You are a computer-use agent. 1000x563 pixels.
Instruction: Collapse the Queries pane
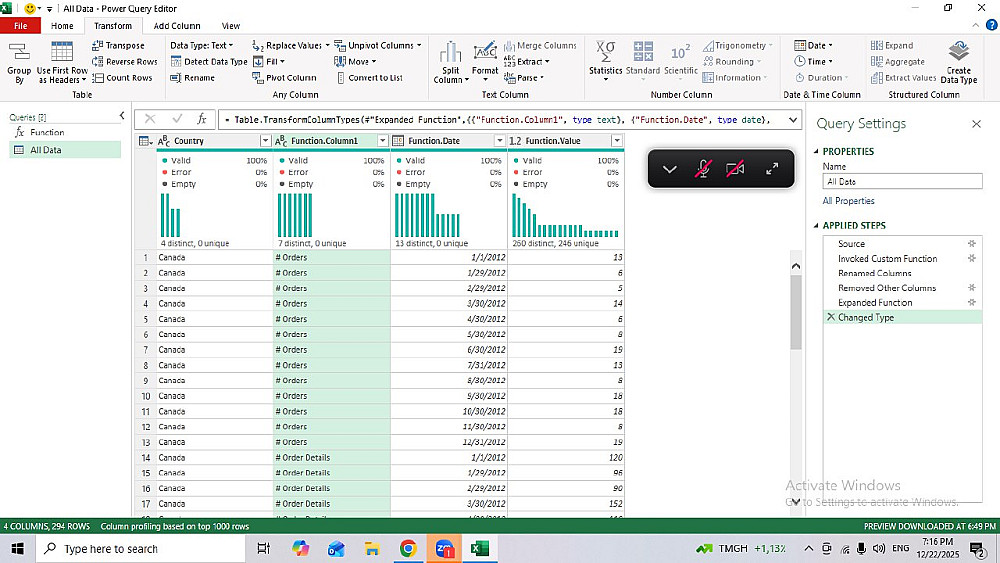coord(122,117)
